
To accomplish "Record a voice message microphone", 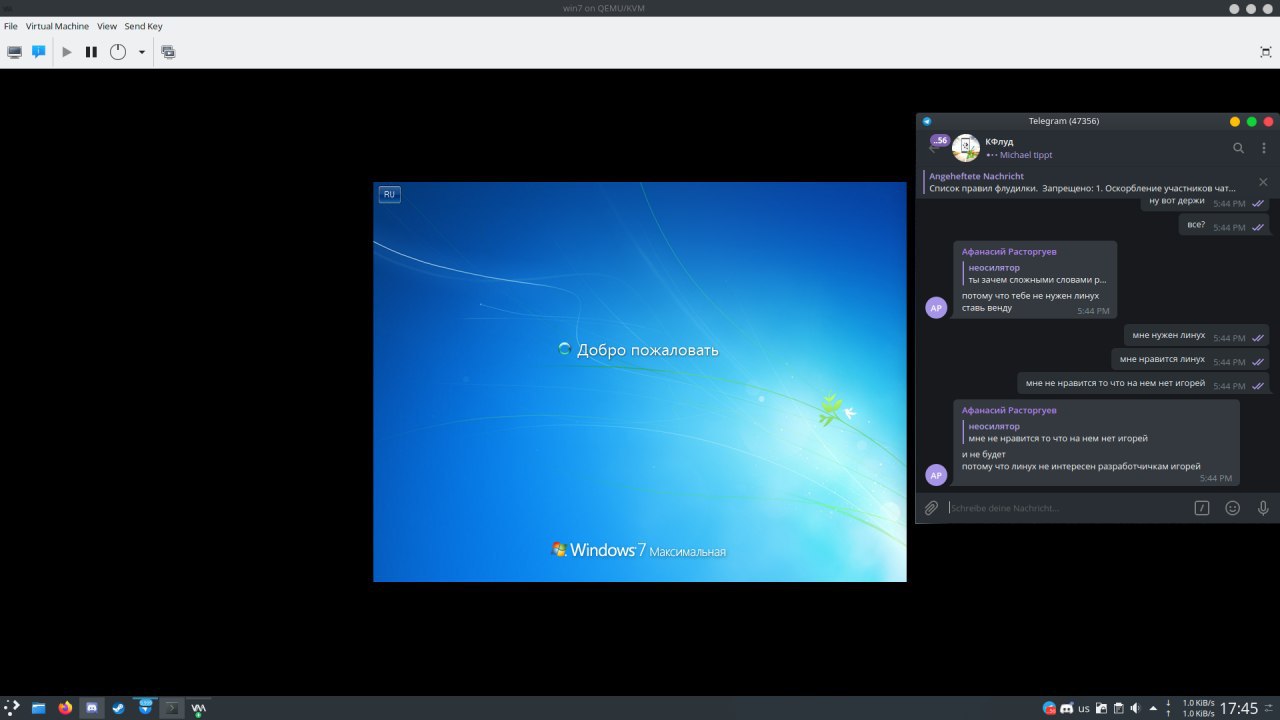I will pos(1263,508).
